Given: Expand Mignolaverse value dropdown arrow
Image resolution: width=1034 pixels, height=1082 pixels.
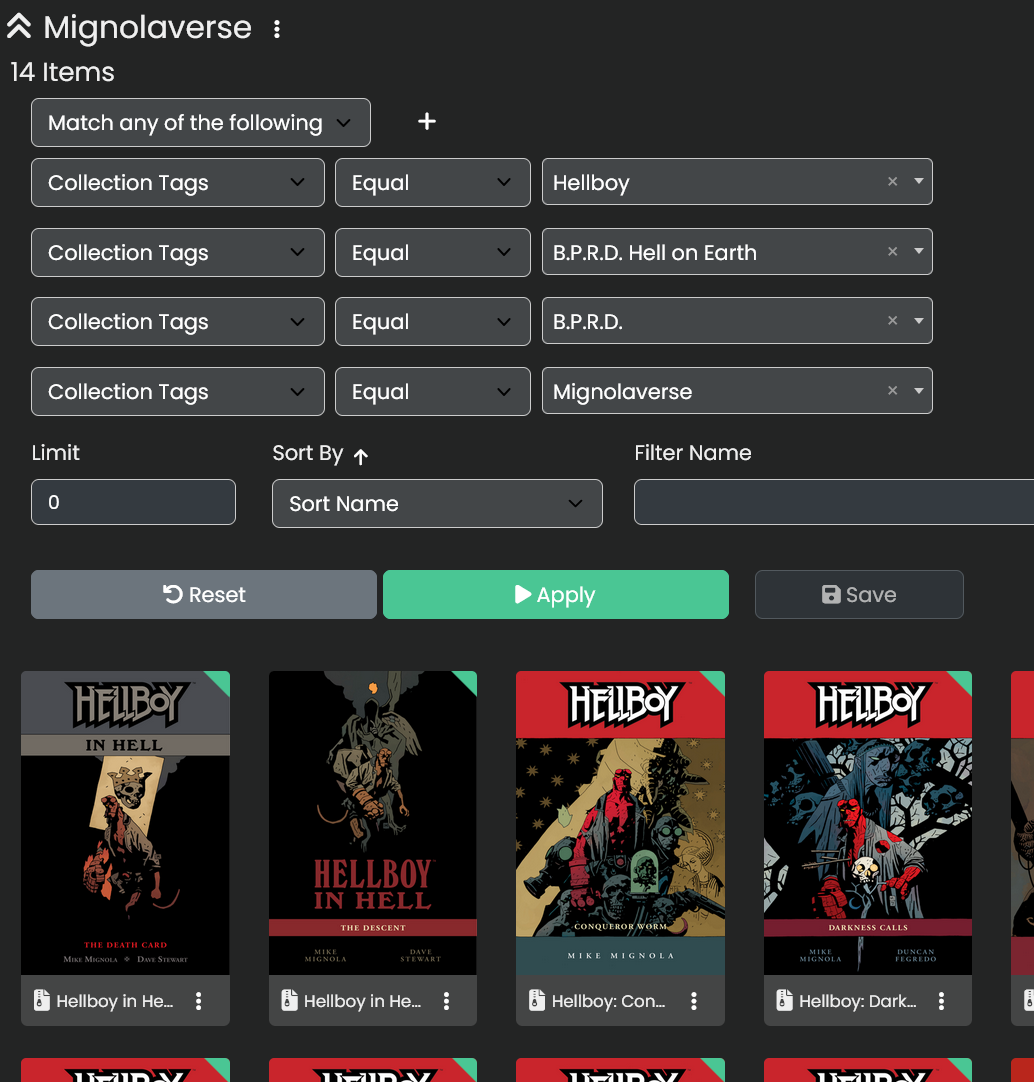Looking at the screenshot, I should click(x=919, y=391).
